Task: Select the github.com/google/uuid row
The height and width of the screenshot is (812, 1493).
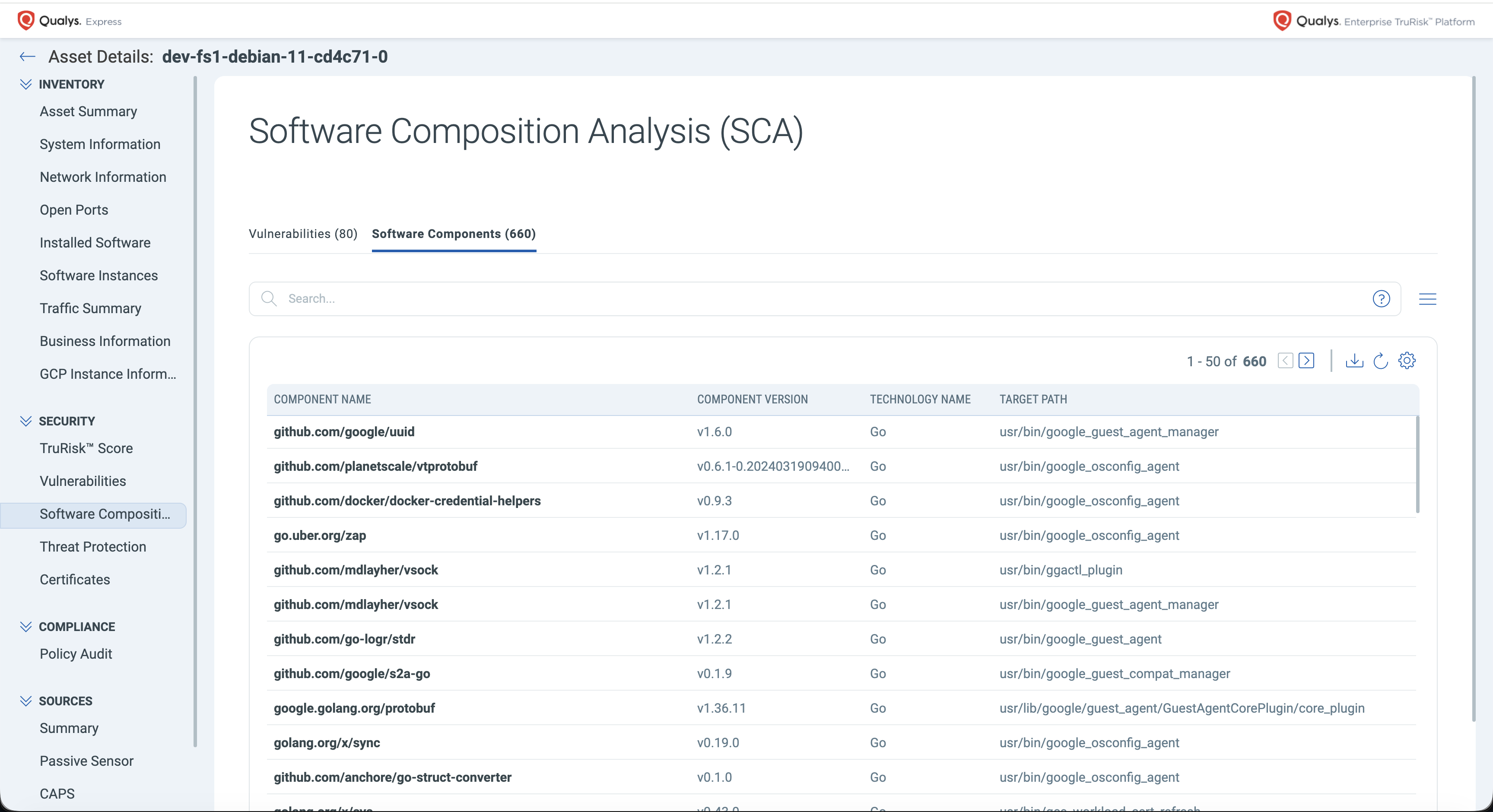Action: pyautogui.click(x=841, y=432)
